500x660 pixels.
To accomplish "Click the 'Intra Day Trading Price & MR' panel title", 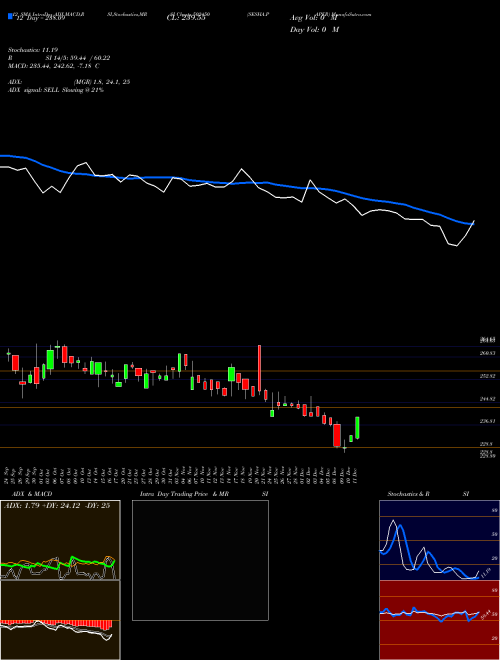I will coord(184,494).
